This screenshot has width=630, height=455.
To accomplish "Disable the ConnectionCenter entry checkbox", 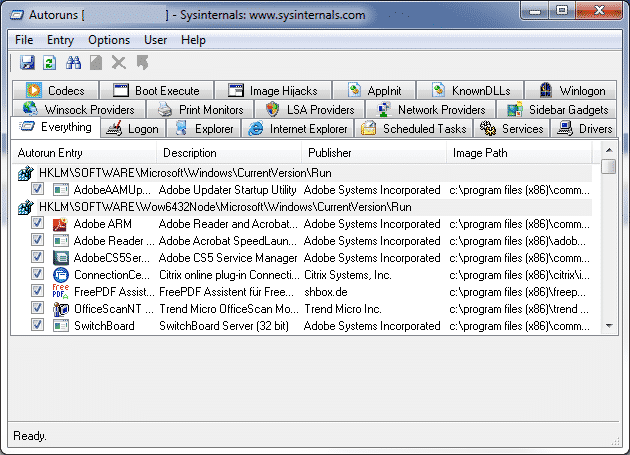I will (37, 273).
